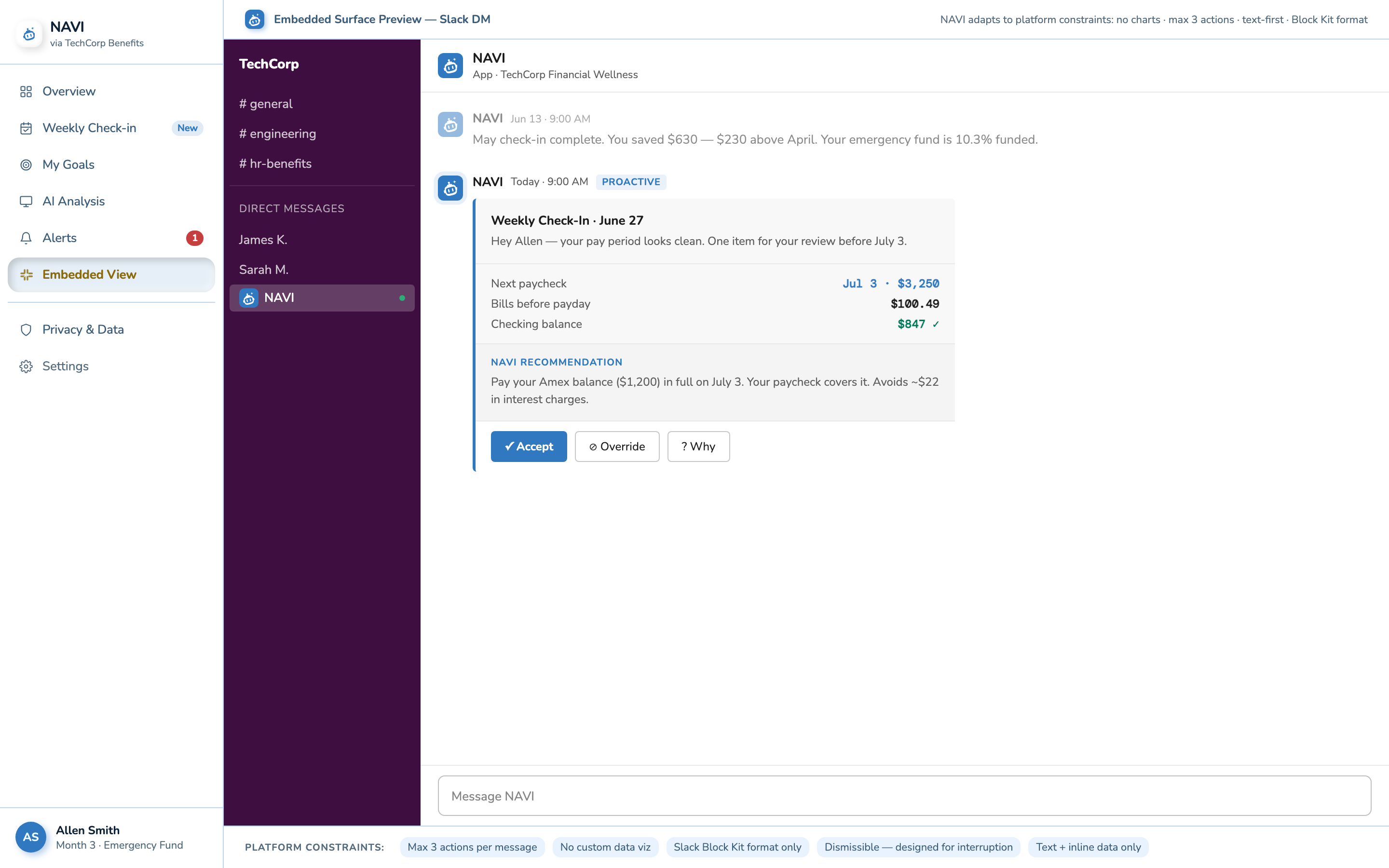The image size is (1389, 868).
Task: Click the Alerts red badge showing 1
Action: click(x=194, y=238)
